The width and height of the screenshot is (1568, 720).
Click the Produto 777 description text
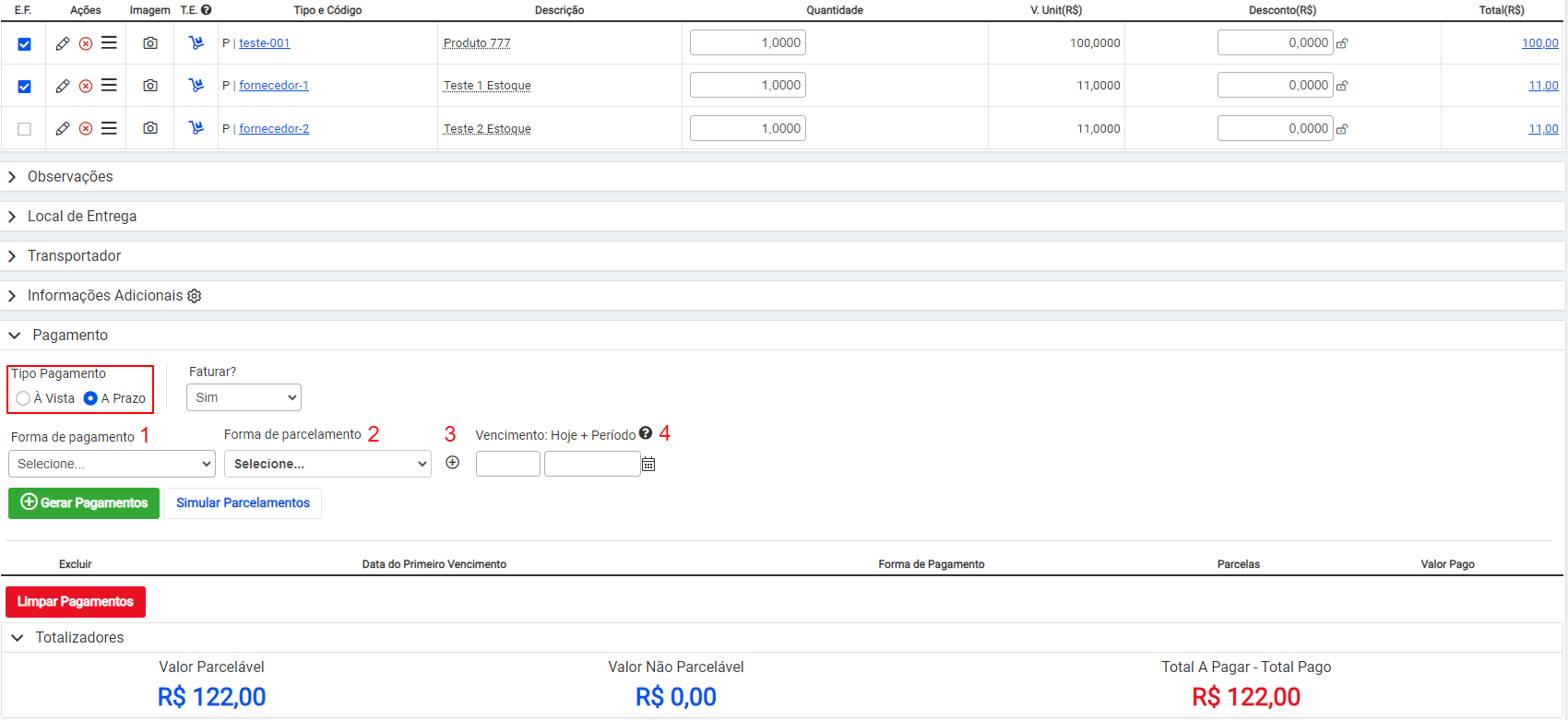[477, 43]
